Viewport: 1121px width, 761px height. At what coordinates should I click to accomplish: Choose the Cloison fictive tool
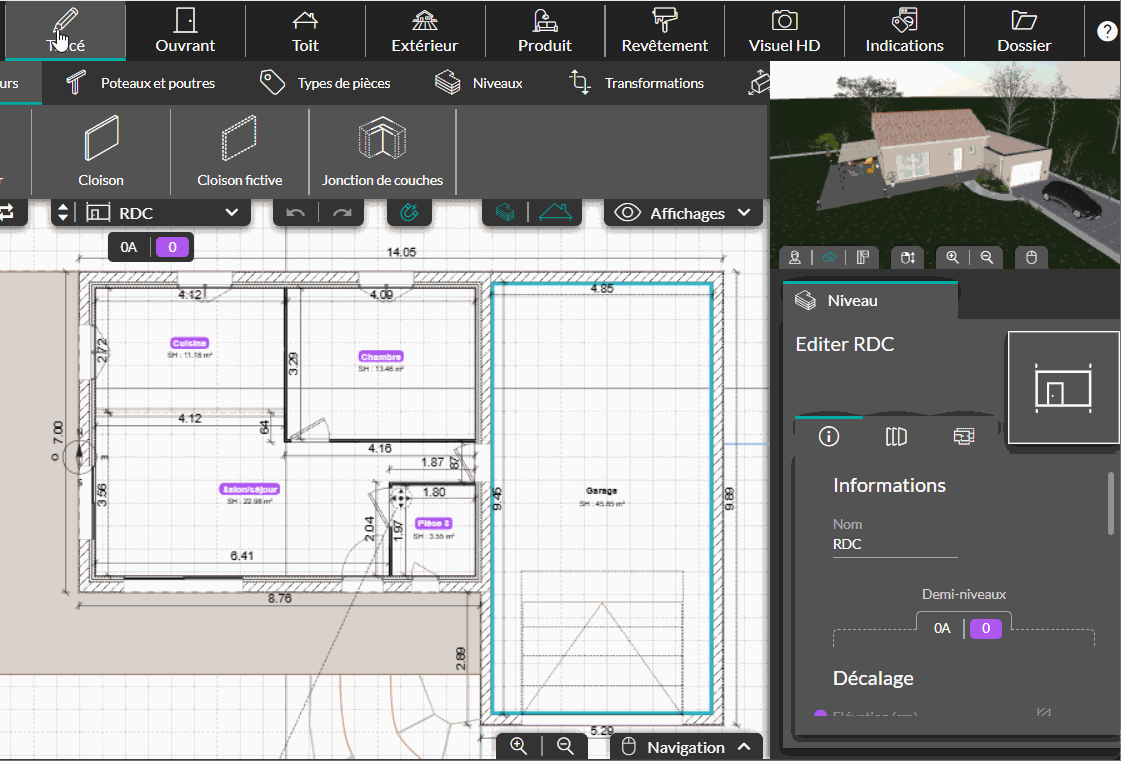239,151
